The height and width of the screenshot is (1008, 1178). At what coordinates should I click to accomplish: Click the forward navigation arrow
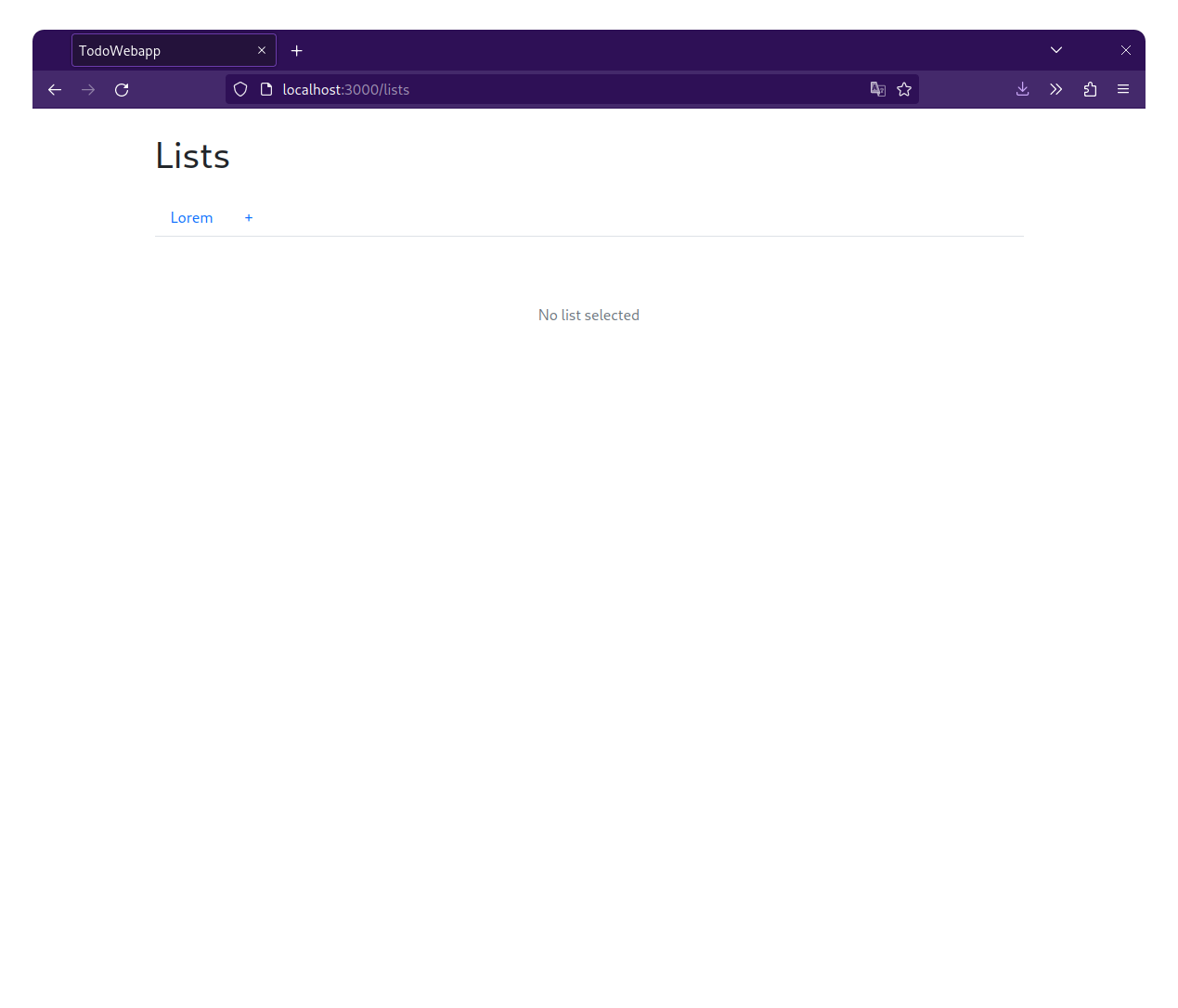point(88,90)
